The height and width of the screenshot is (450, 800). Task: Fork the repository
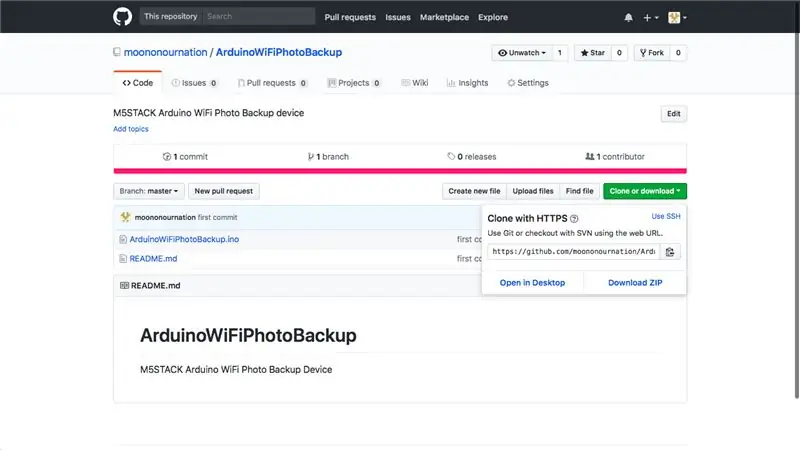click(652, 53)
